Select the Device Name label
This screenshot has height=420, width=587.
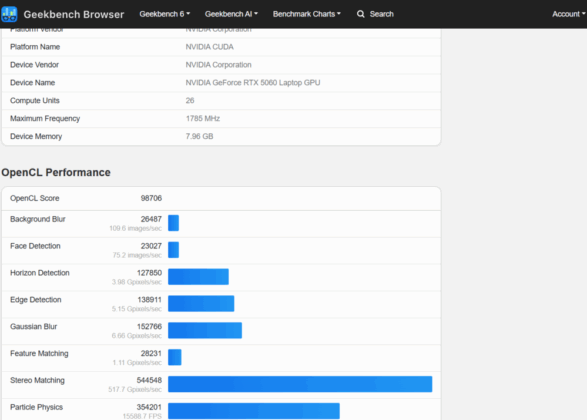33,83
